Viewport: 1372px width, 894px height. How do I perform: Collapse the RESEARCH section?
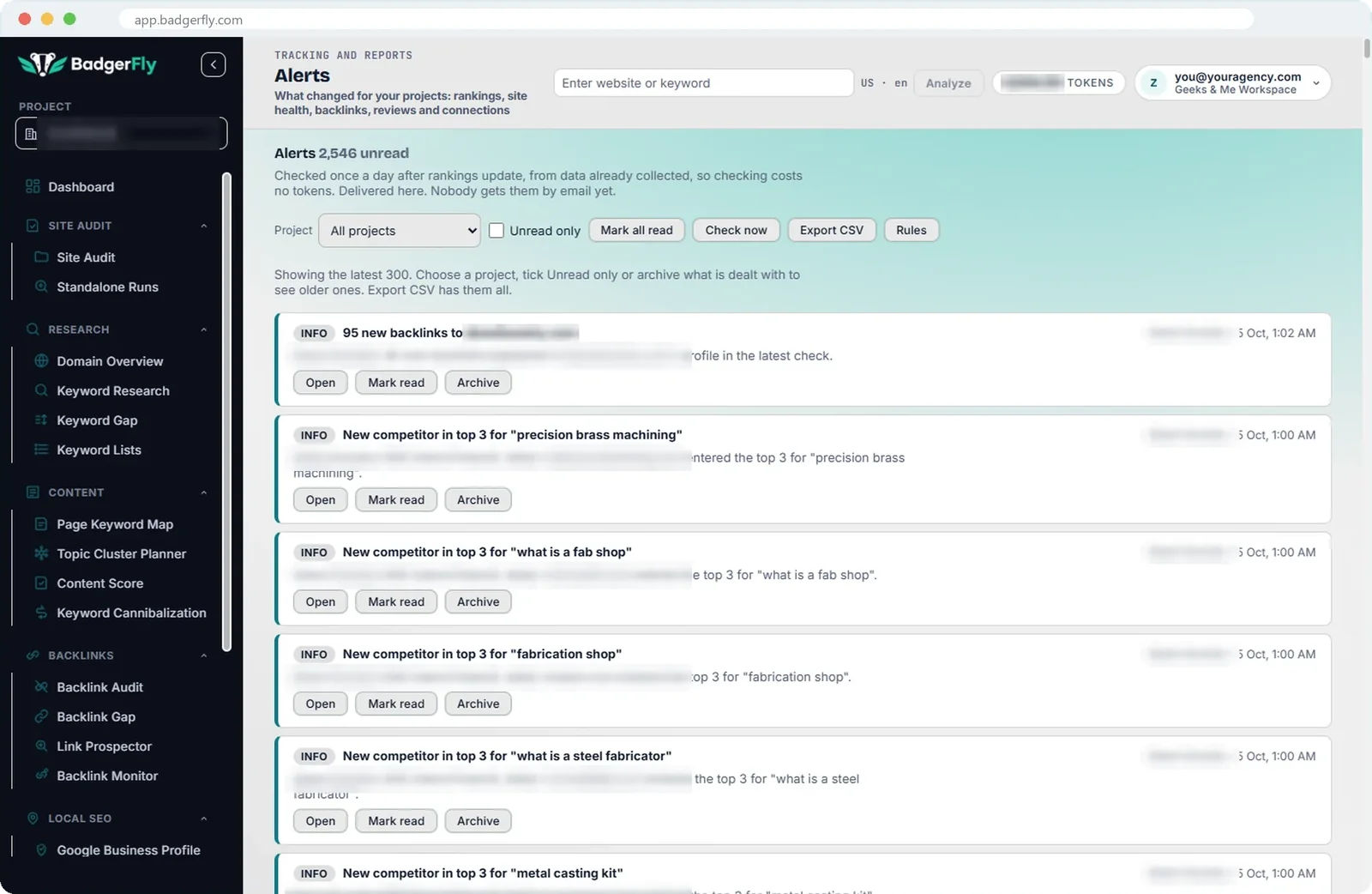click(x=204, y=329)
